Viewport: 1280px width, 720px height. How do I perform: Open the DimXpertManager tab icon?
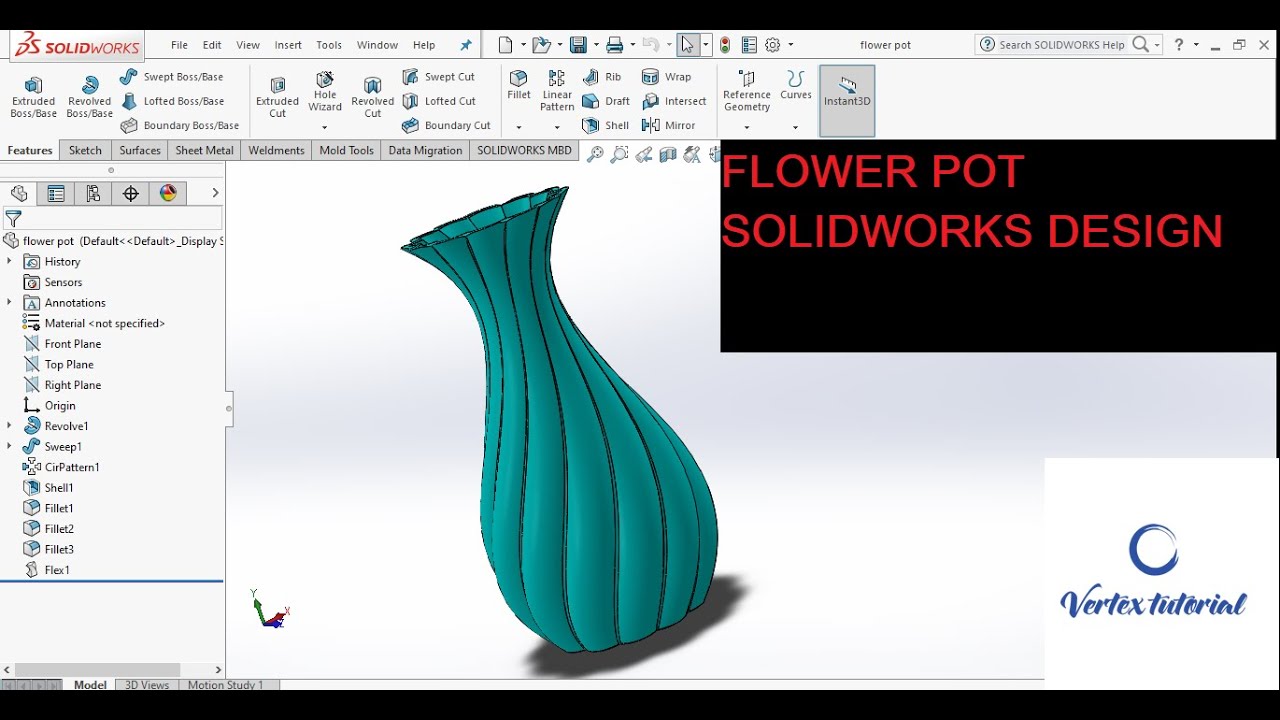pos(131,194)
